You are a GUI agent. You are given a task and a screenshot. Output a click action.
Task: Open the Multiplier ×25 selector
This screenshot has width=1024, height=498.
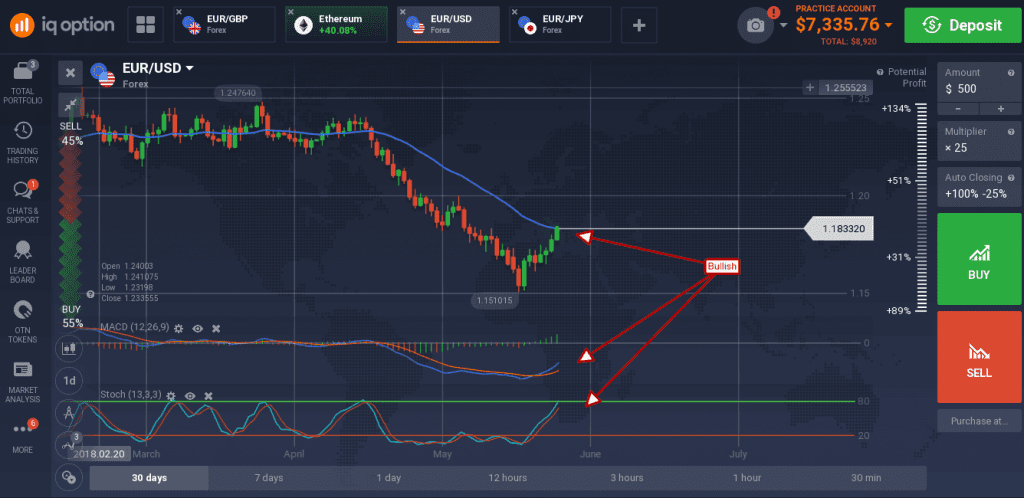978,140
